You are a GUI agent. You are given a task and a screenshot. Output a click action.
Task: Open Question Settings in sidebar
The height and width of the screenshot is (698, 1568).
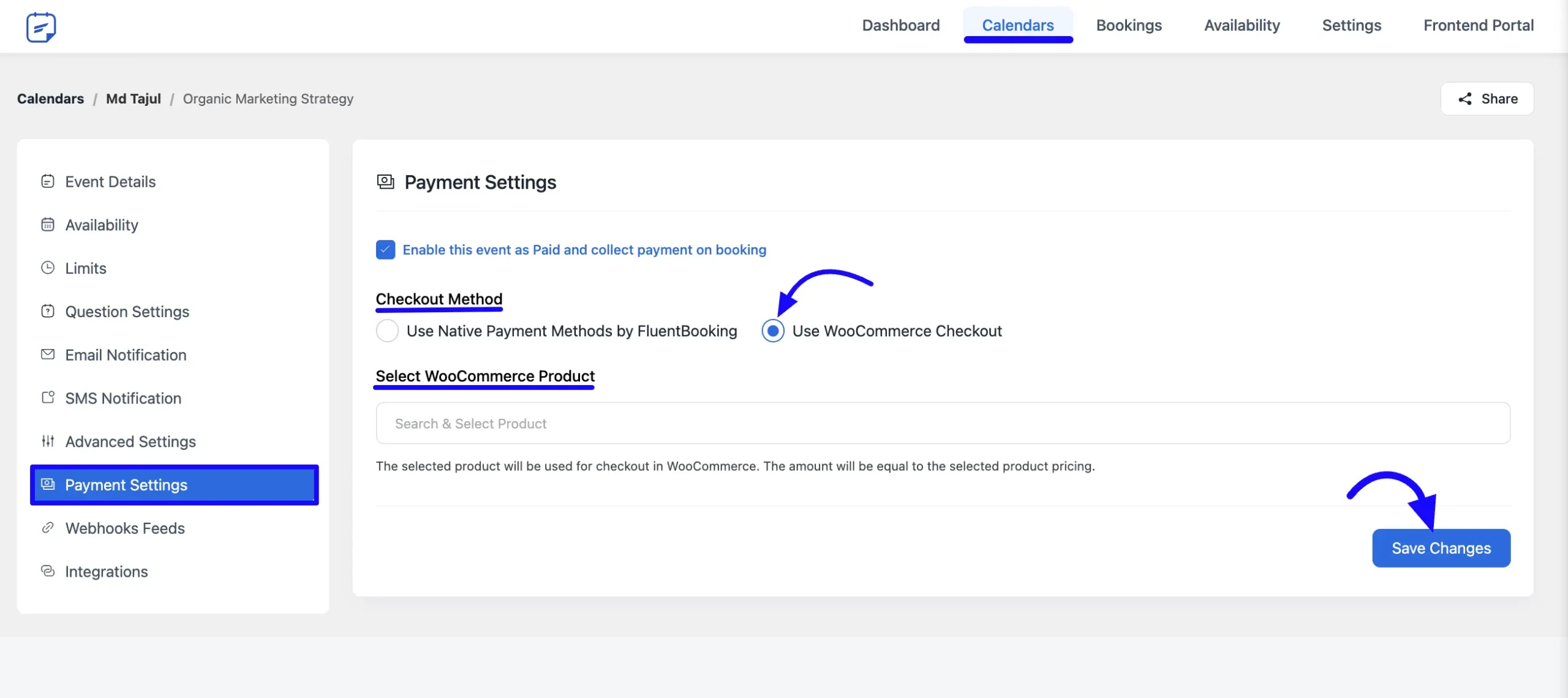click(174, 312)
